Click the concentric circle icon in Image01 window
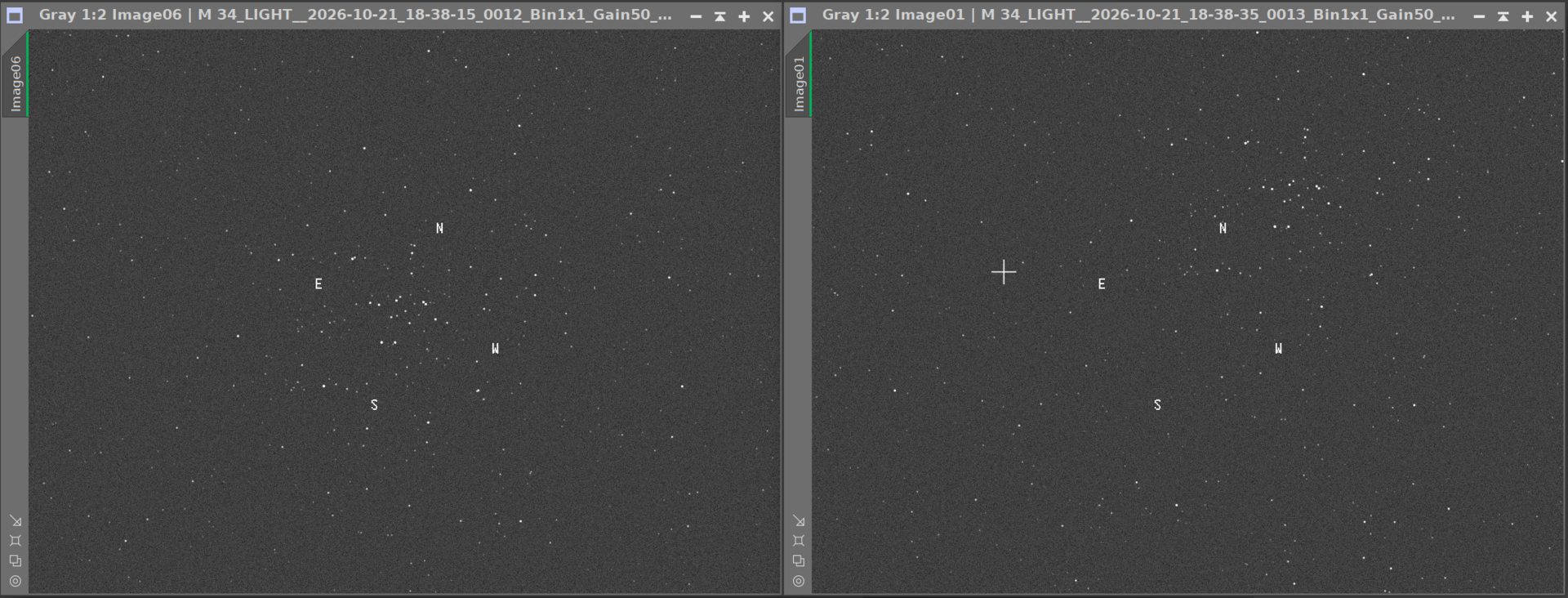 point(799,581)
